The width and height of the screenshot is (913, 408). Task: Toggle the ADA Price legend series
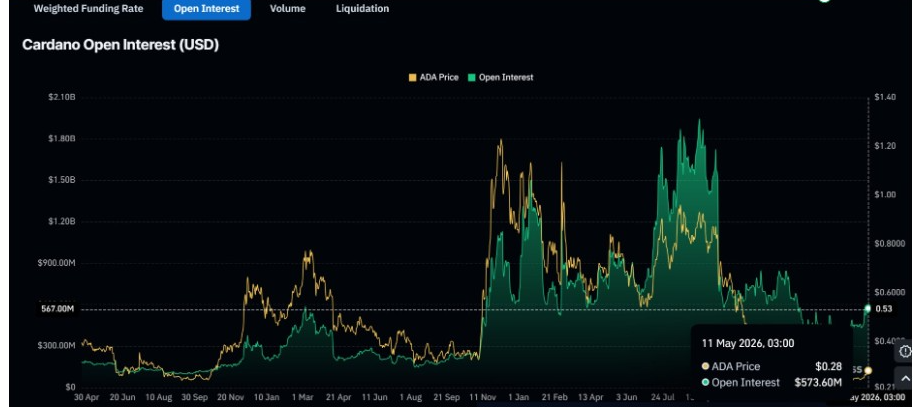434,77
